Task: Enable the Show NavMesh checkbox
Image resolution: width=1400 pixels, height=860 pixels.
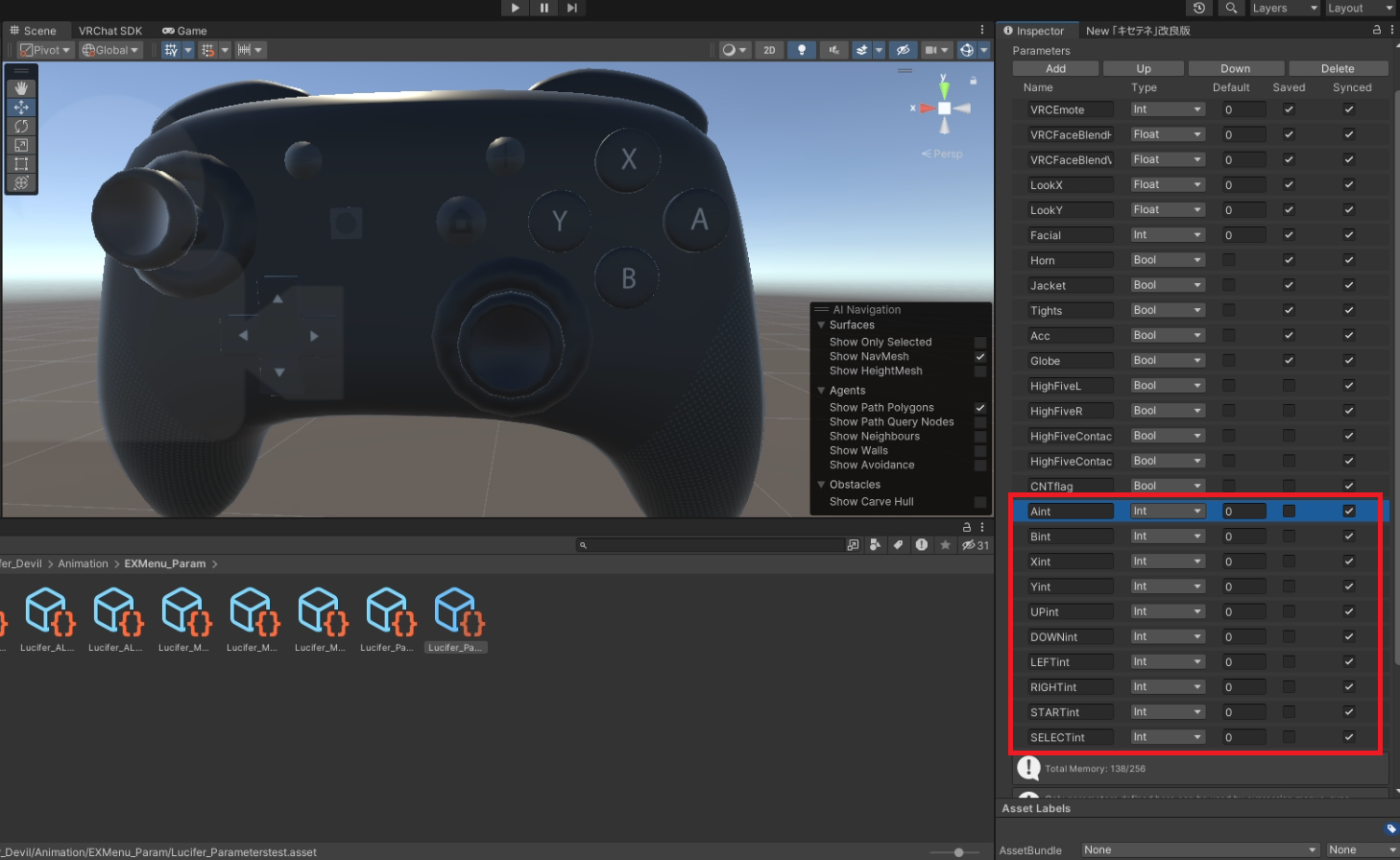Action: (980, 356)
